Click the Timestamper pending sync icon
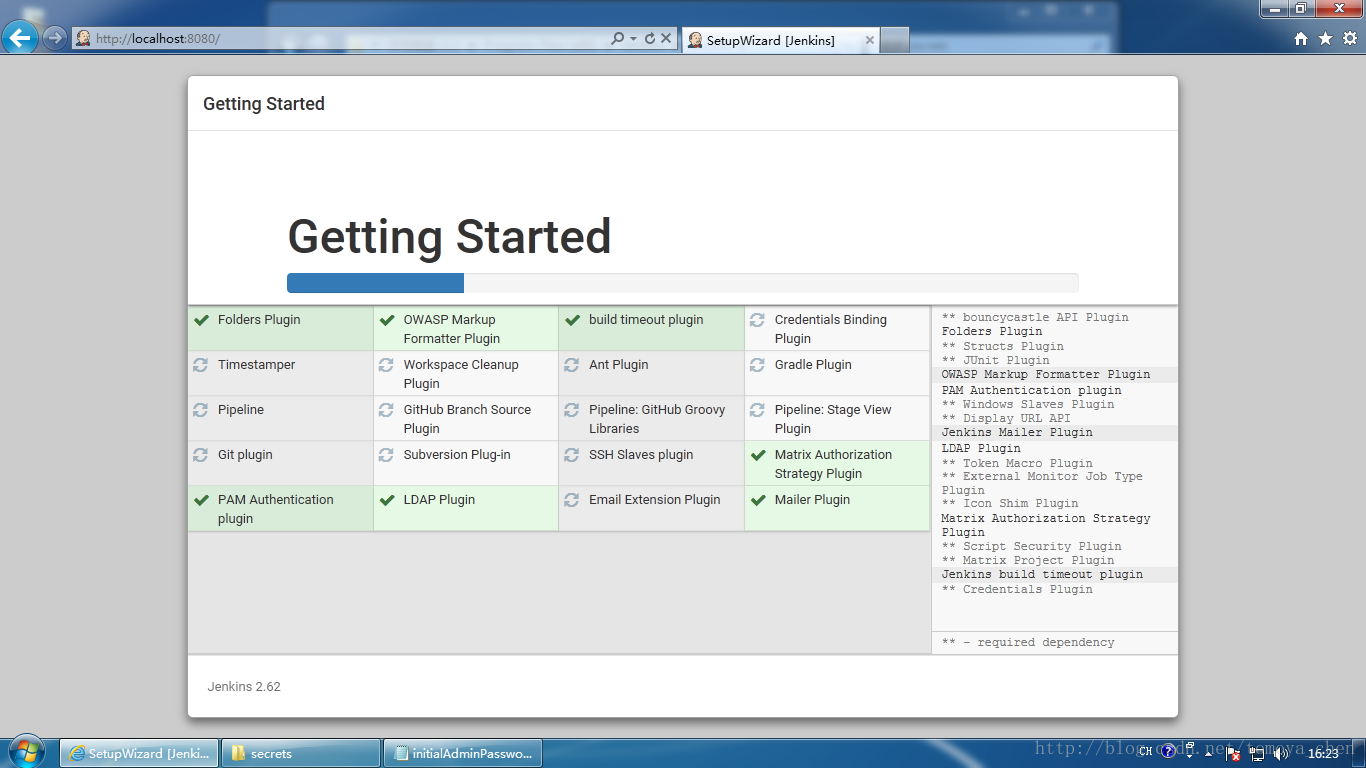This screenshot has height=768, width=1366. (x=201, y=365)
